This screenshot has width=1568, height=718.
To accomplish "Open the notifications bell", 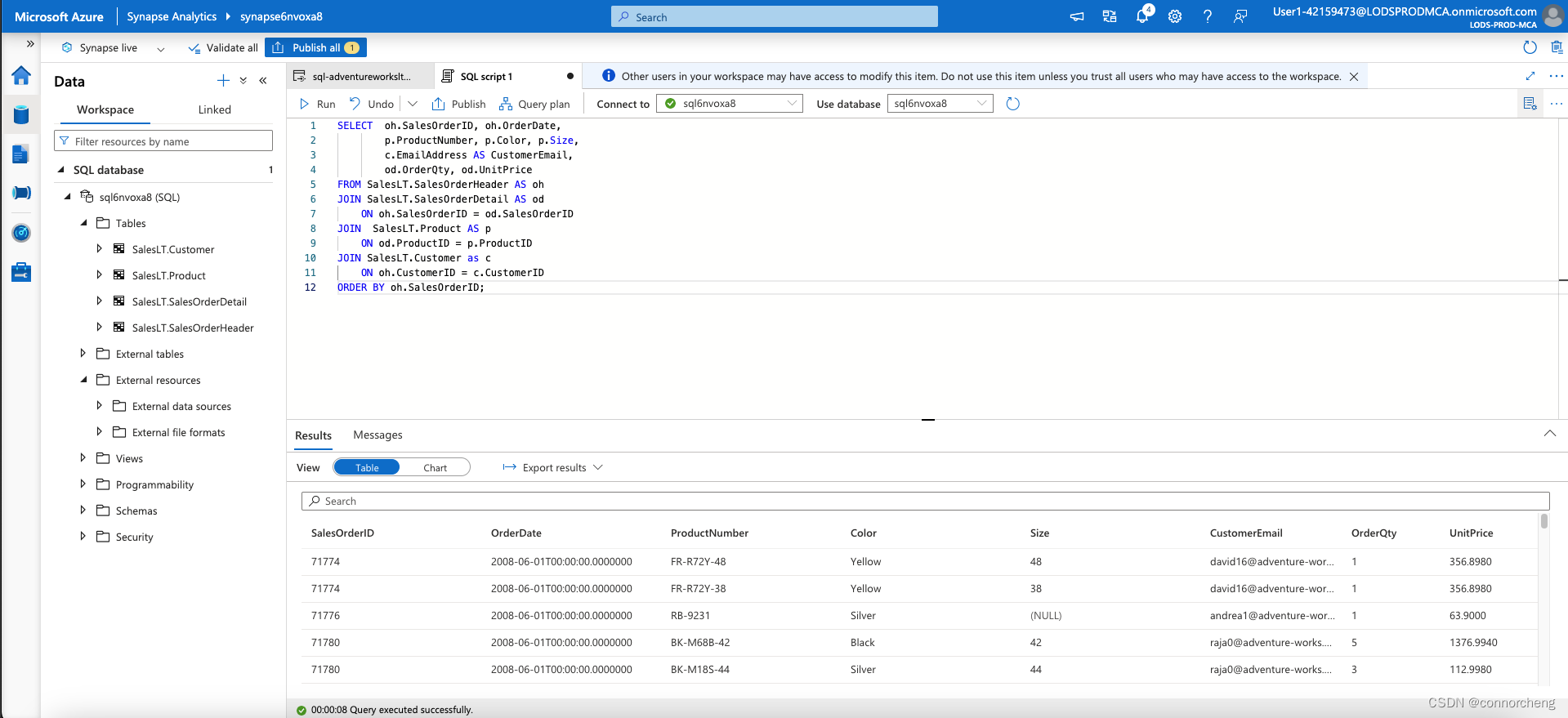I will (1142, 16).
